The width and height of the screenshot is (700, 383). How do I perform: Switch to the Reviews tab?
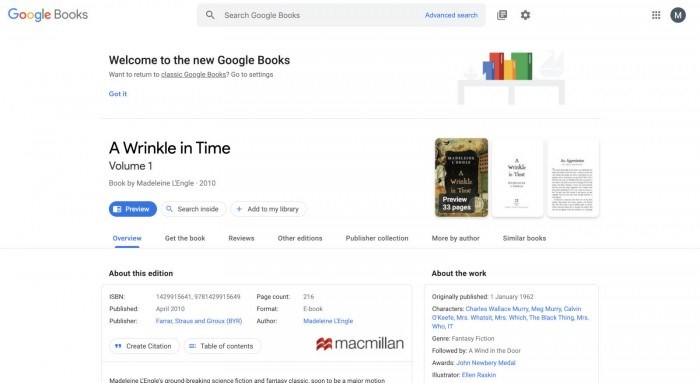pyautogui.click(x=241, y=238)
